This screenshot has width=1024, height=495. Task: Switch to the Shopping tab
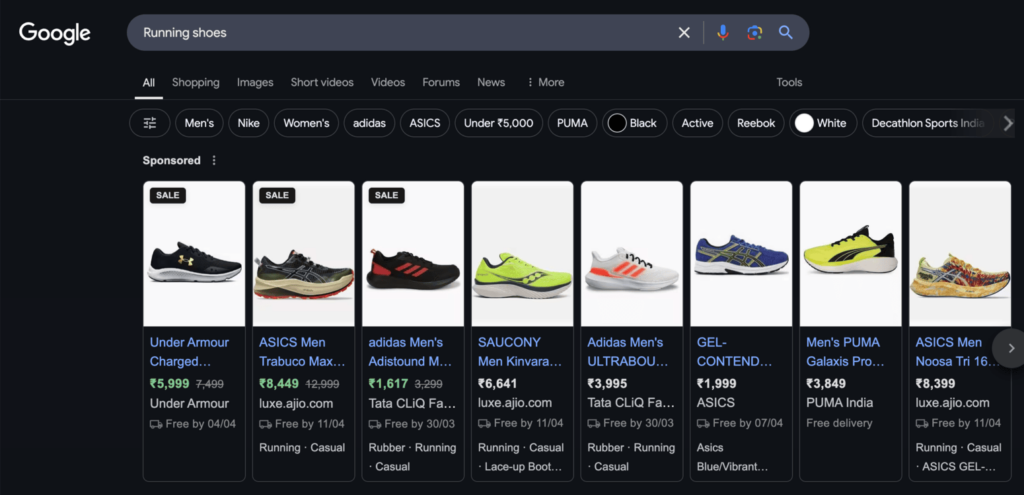(x=196, y=82)
